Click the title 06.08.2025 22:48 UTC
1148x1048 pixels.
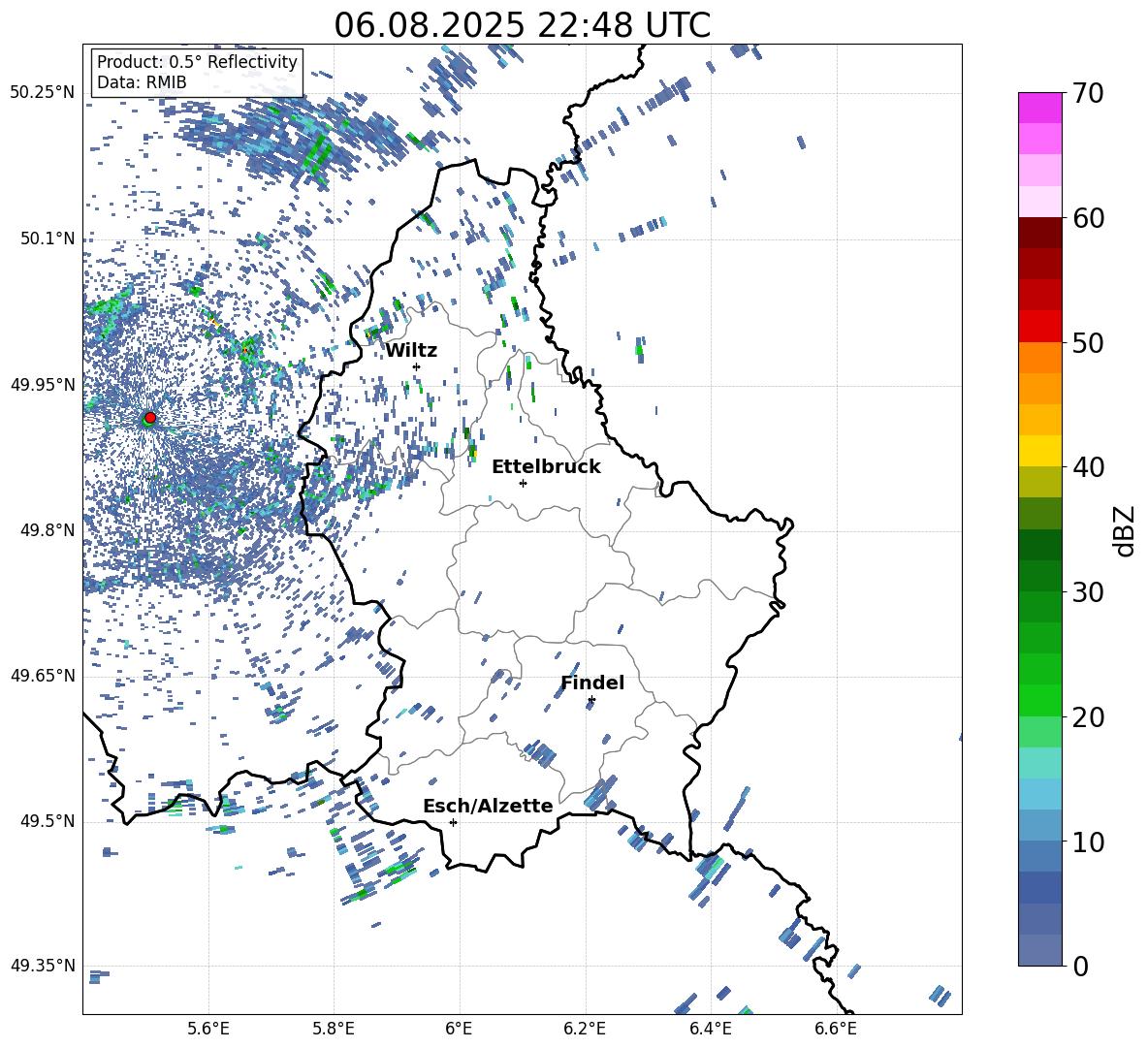pos(523,25)
